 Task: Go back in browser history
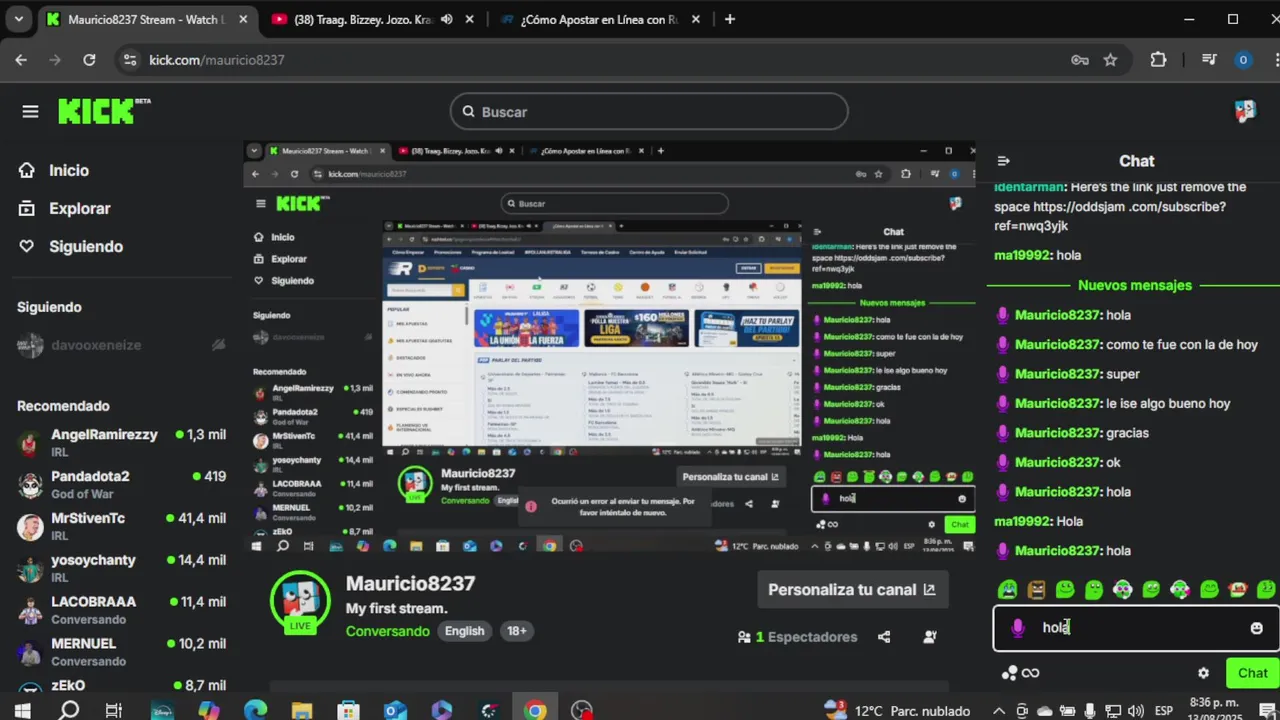(21, 60)
